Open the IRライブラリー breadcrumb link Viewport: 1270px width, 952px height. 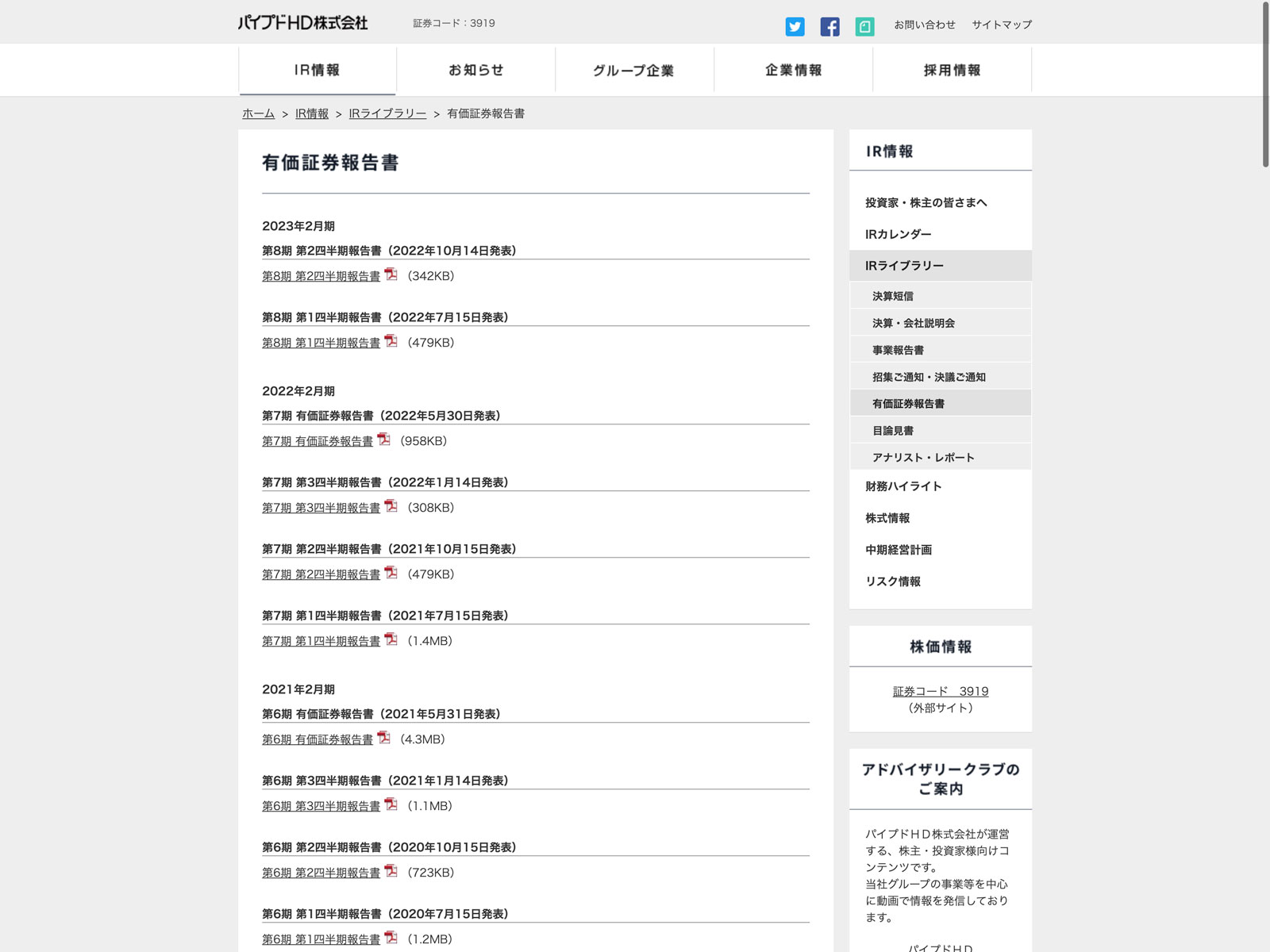(x=387, y=113)
